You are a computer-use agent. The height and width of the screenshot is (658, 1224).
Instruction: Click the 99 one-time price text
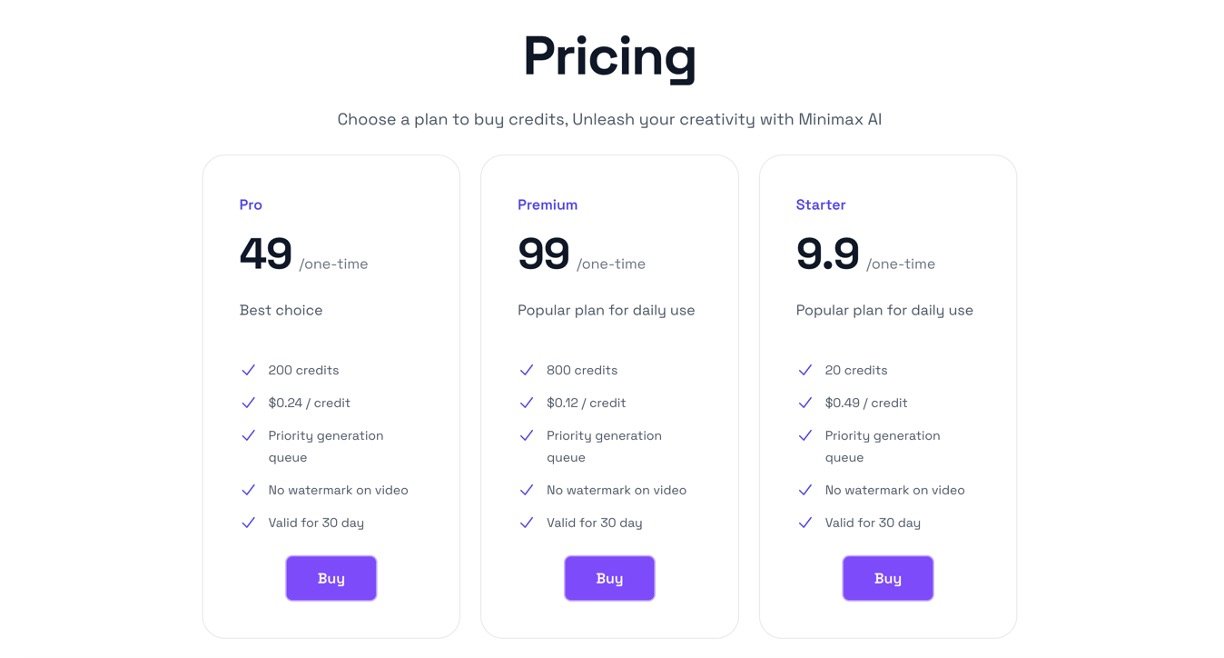(x=544, y=254)
